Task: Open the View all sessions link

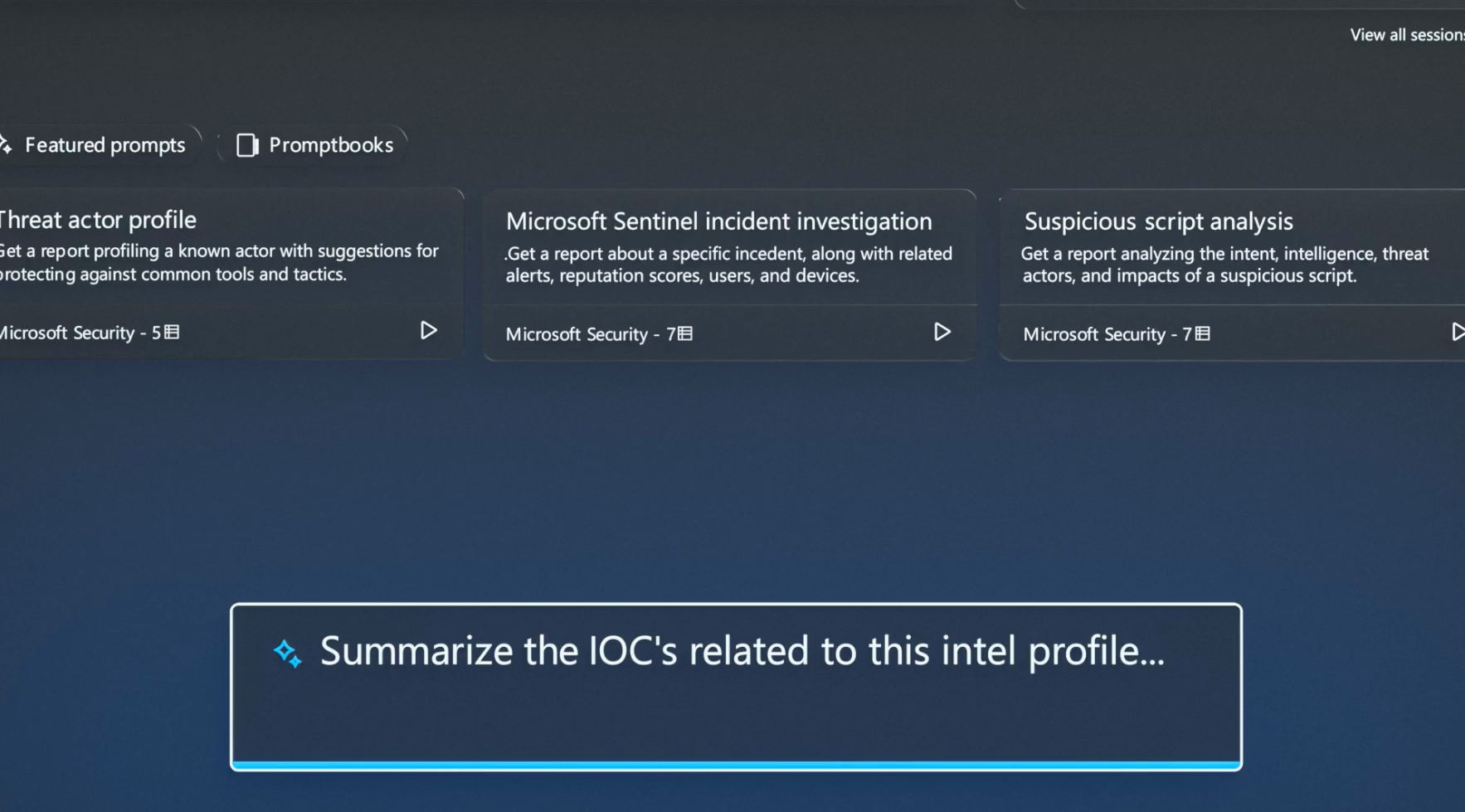Action: click(x=1407, y=35)
